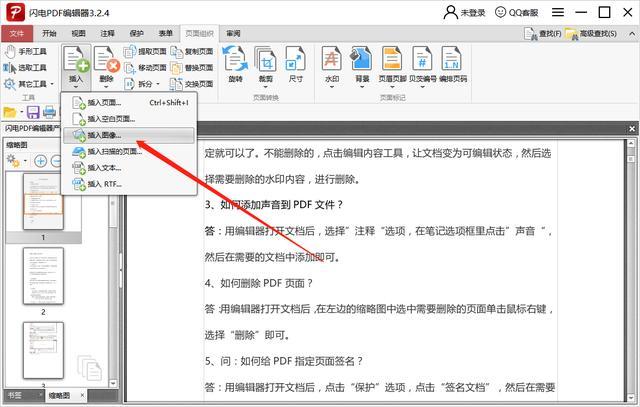This screenshot has width=640, height=407.
Task: Click the 水印 watermark icon
Action: pos(331,59)
